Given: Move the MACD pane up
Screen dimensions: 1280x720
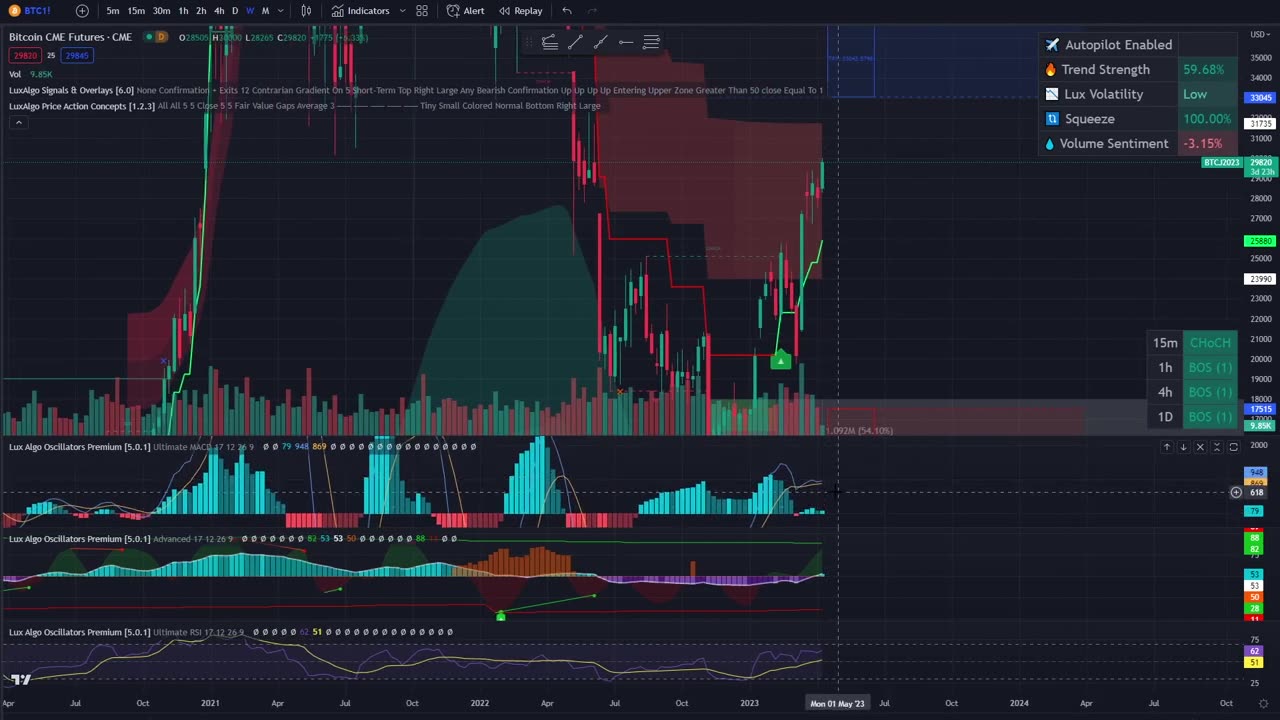Looking at the screenshot, I should [x=1167, y=447].
